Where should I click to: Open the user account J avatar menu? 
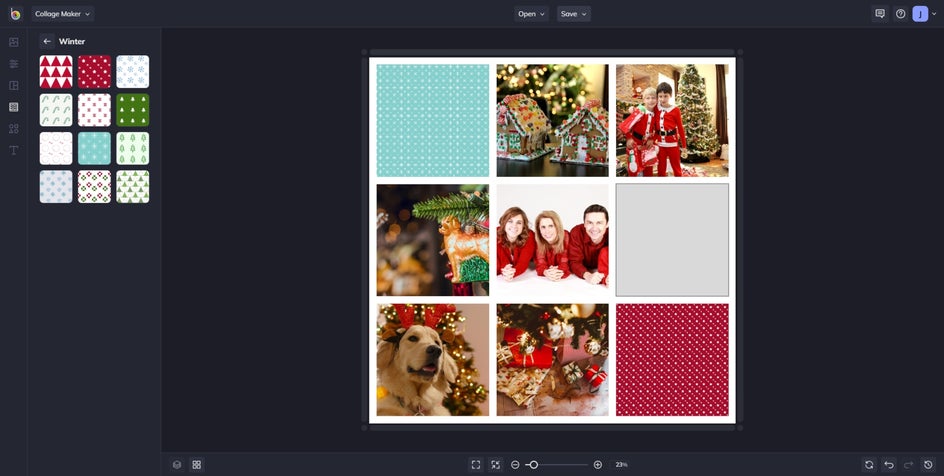point(920,14)
